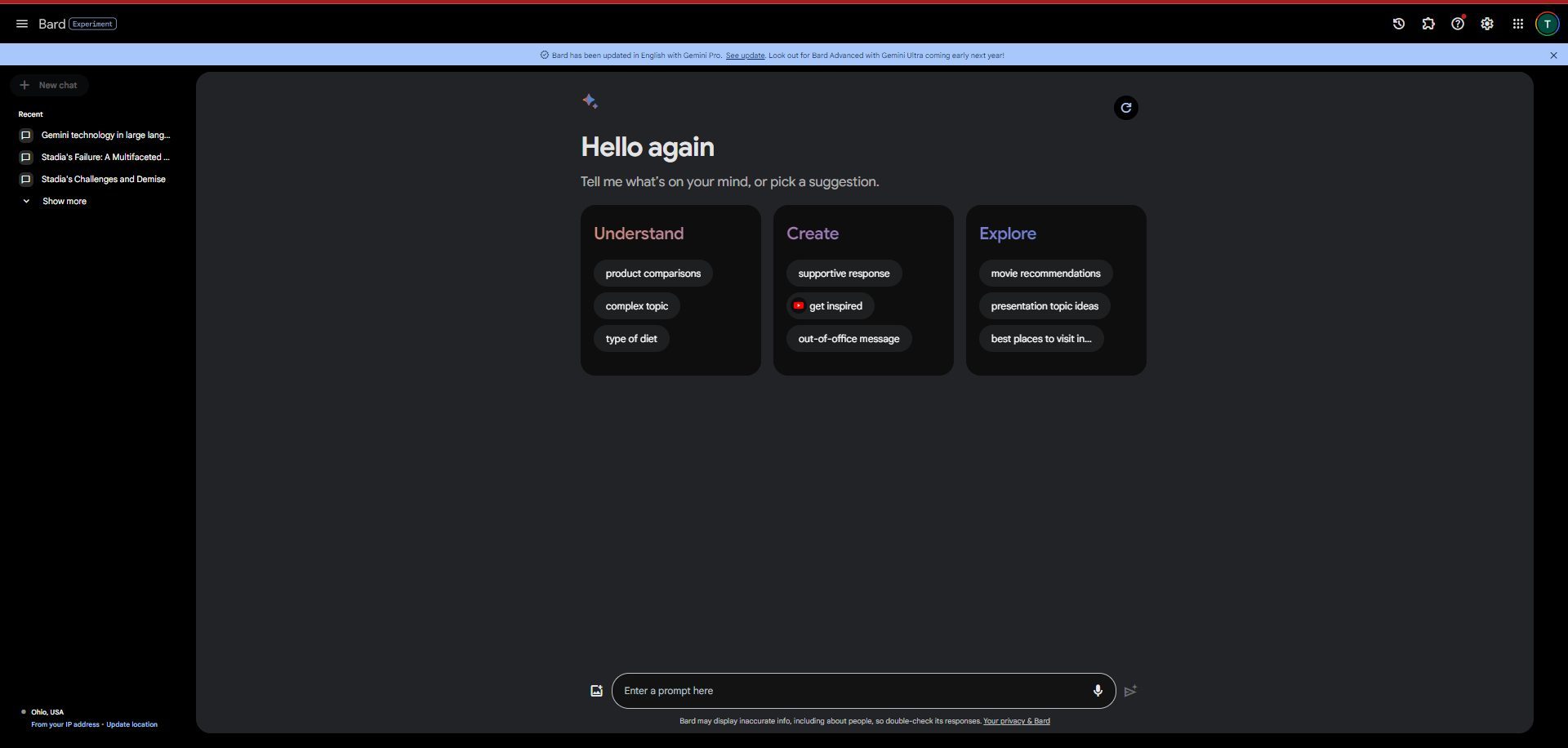Click chat icon beside Gemini technology conversation
Viewport: 1568px width, 748px height.
(26, 135)
